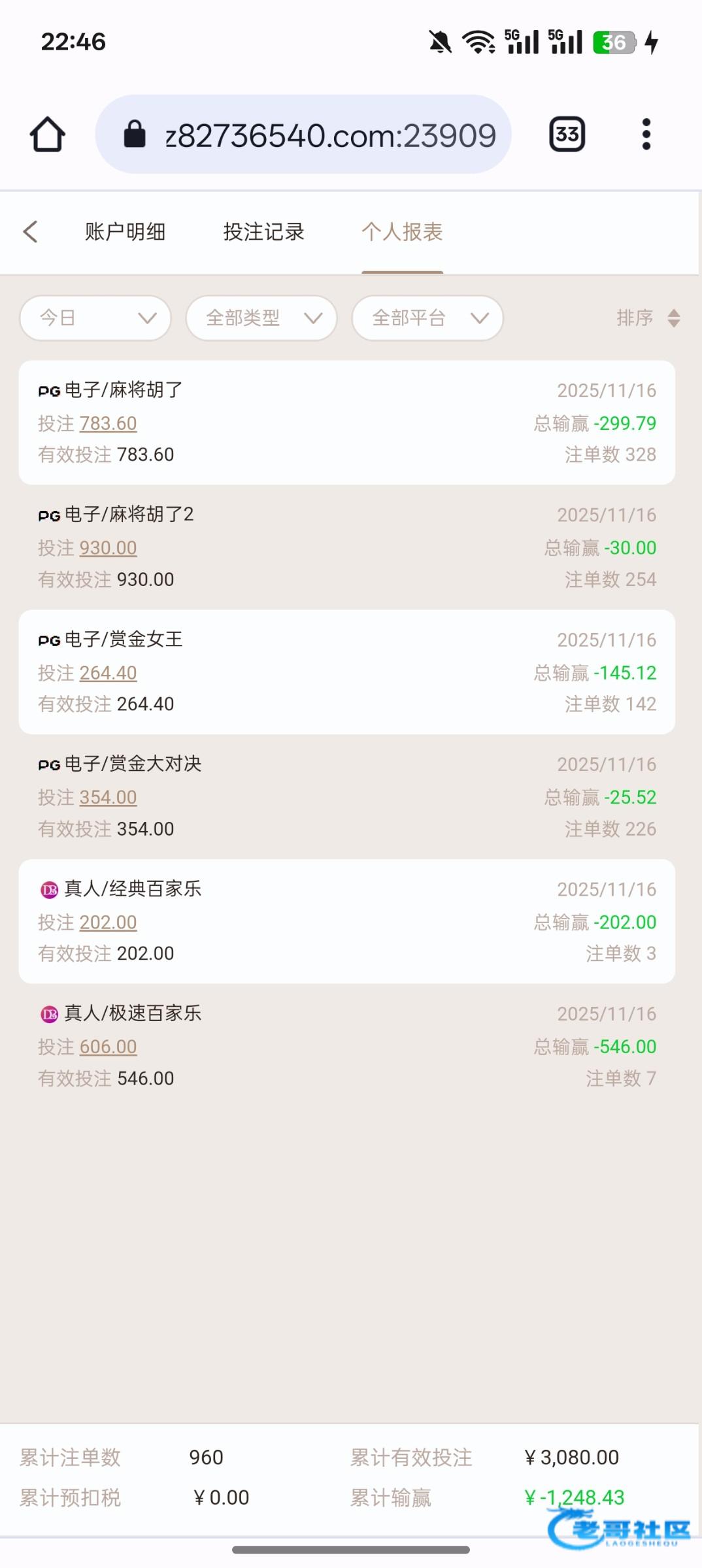Image resolution: width=702 pixels, height=1568 pixels.
Task: Open the browser tab switcher showing 33
Action: pyautogui.click(x=567, y=135)
